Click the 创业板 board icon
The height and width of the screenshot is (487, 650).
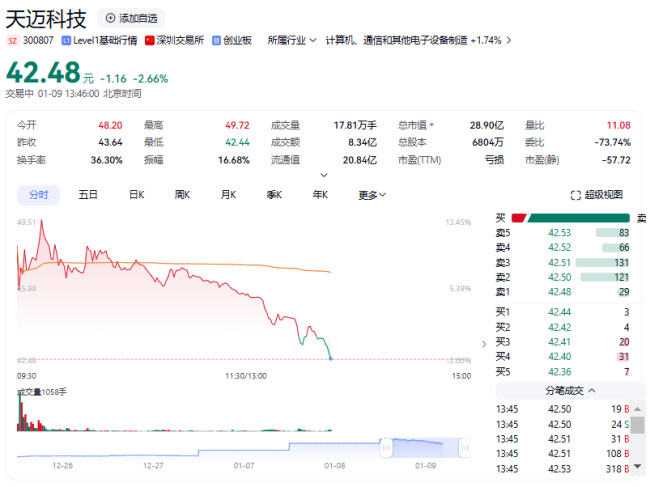click(216, 41)
